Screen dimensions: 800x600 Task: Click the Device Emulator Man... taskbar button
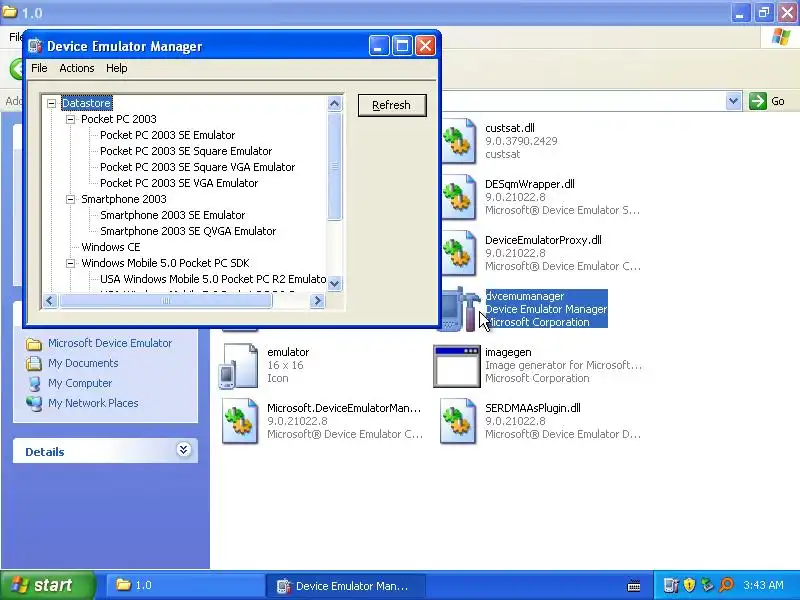click(x=345, y=586)
